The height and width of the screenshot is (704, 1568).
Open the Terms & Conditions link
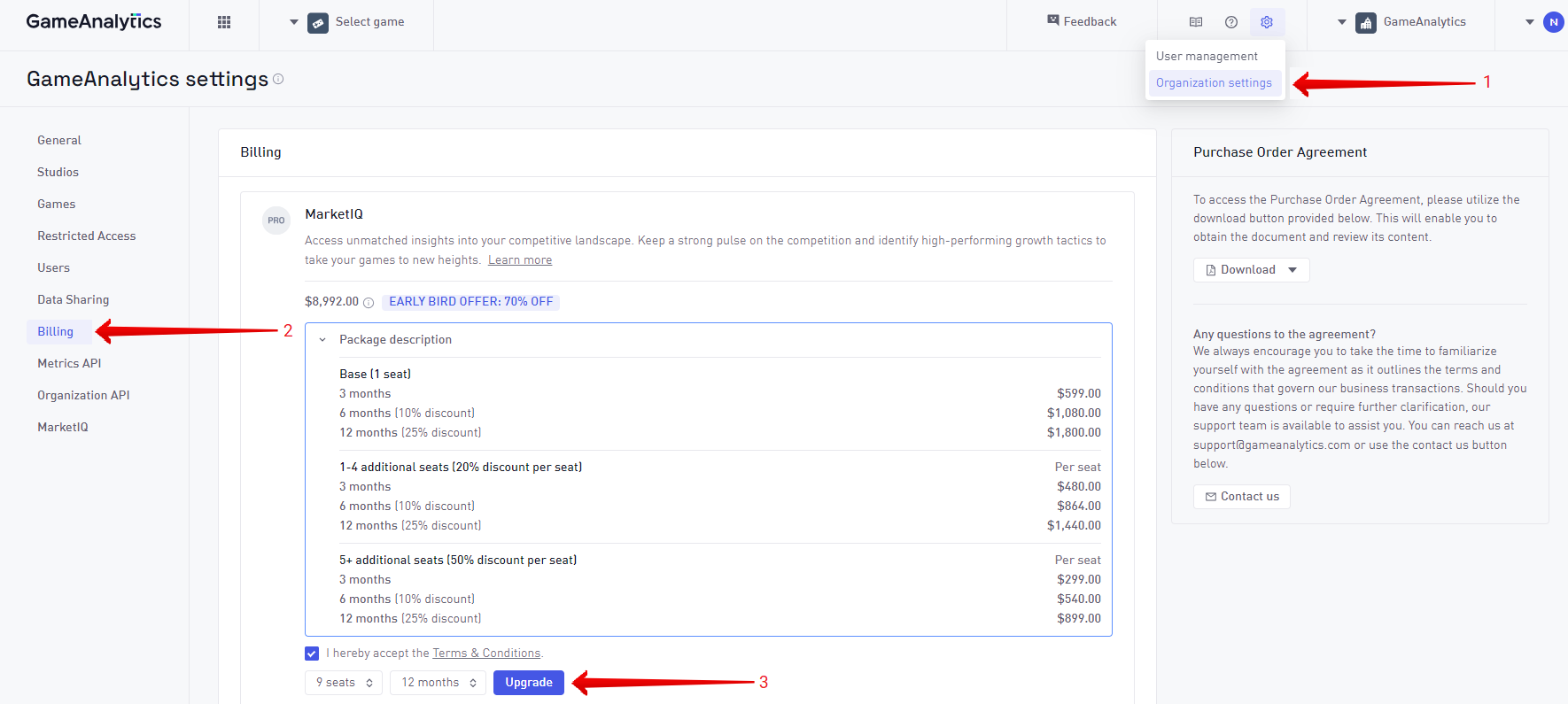[x=486, y=654]
